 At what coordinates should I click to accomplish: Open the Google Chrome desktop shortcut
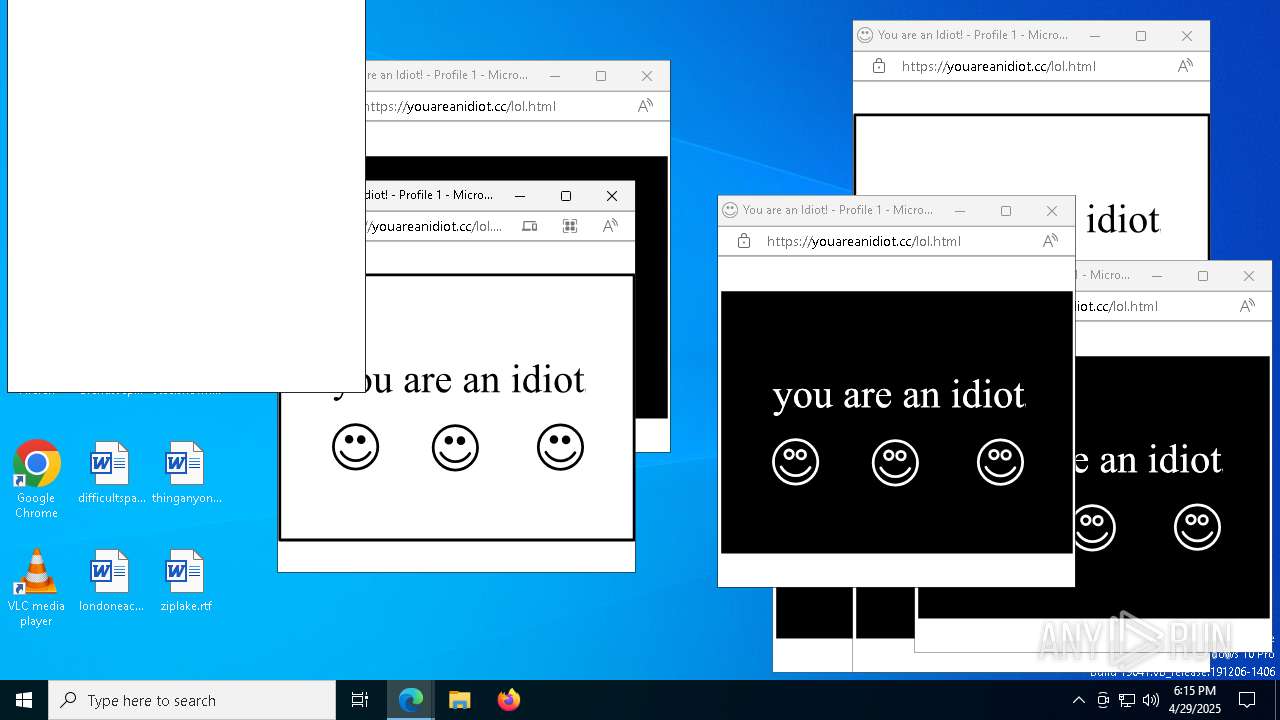click(x=36, y=480)
